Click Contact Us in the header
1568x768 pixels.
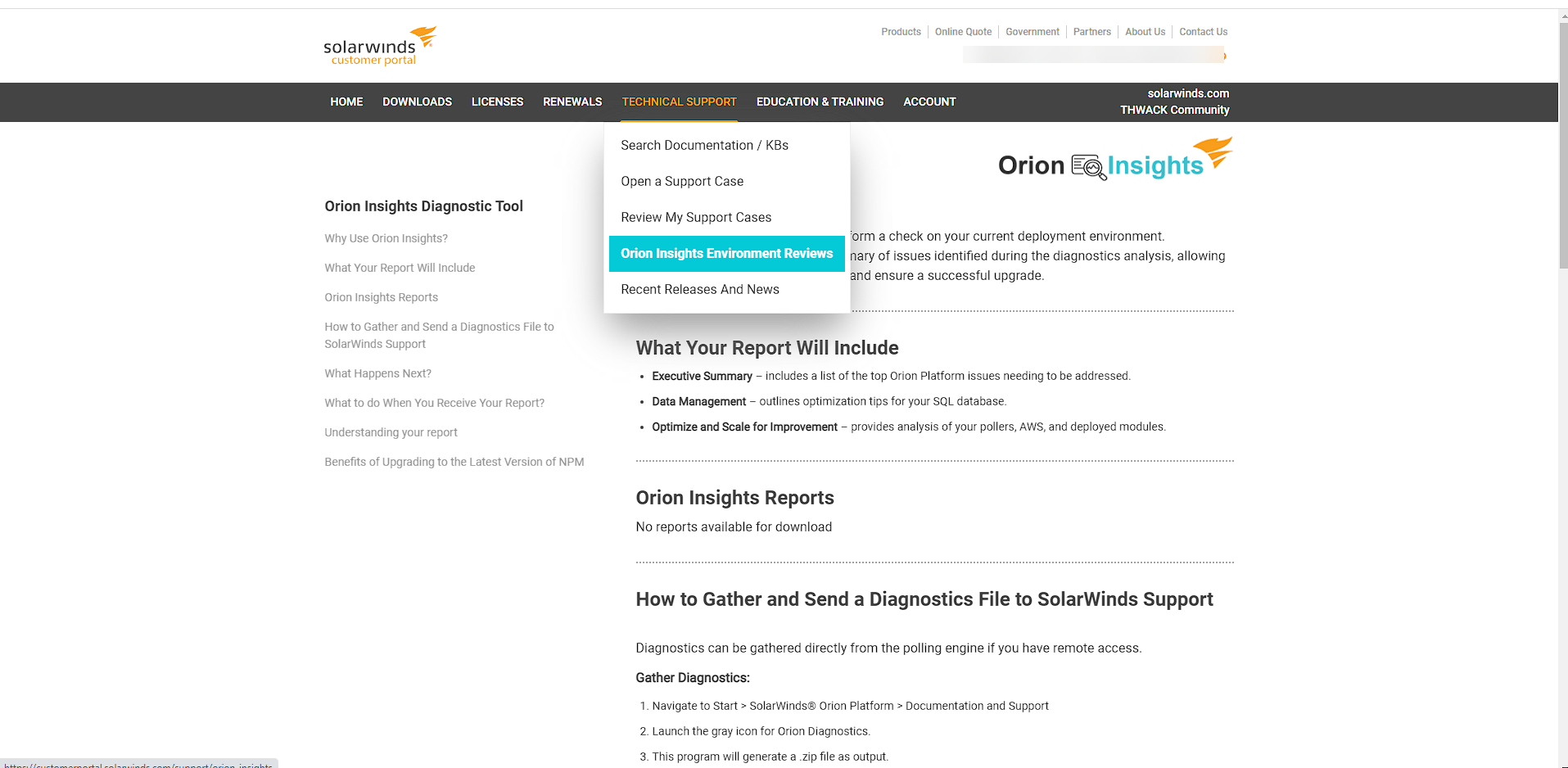(1203, 32)
